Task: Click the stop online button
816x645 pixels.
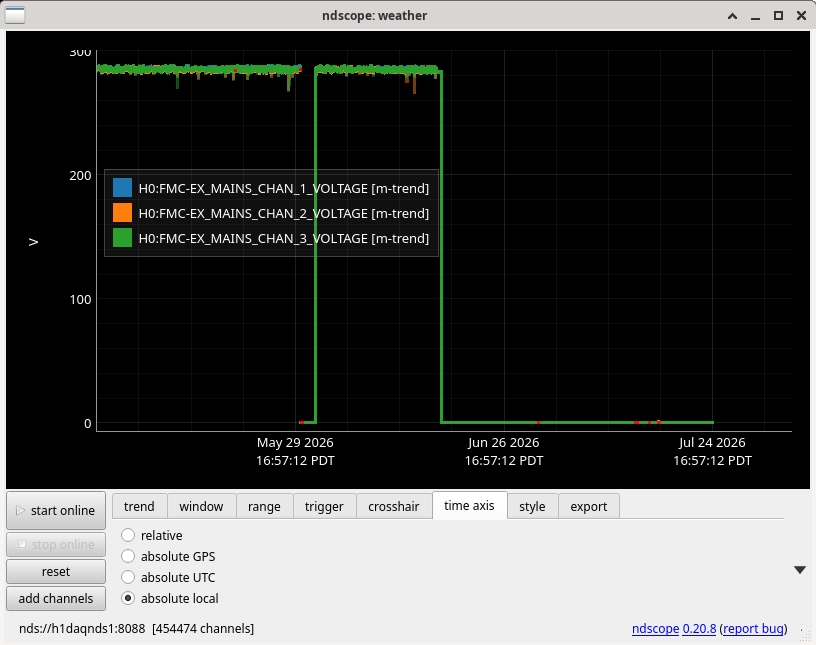Action: pos(56,545)
